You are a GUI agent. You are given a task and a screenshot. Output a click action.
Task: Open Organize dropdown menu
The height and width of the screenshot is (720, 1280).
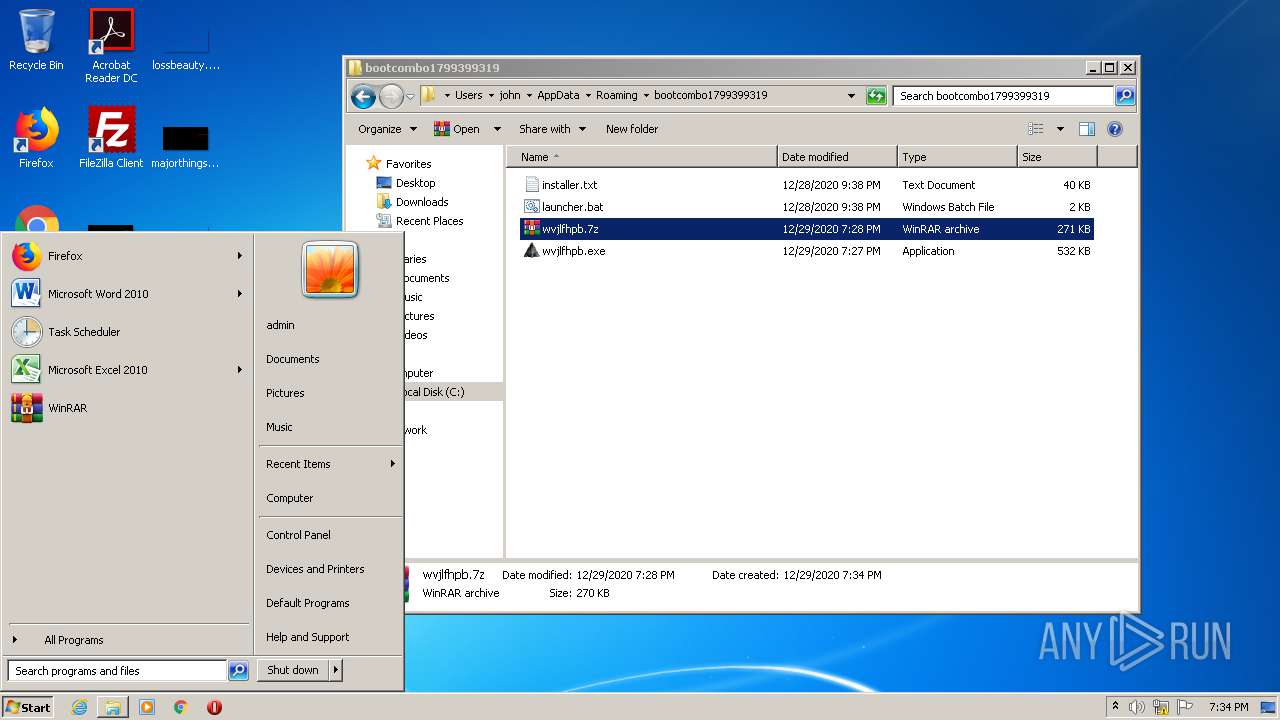(387, 129)
